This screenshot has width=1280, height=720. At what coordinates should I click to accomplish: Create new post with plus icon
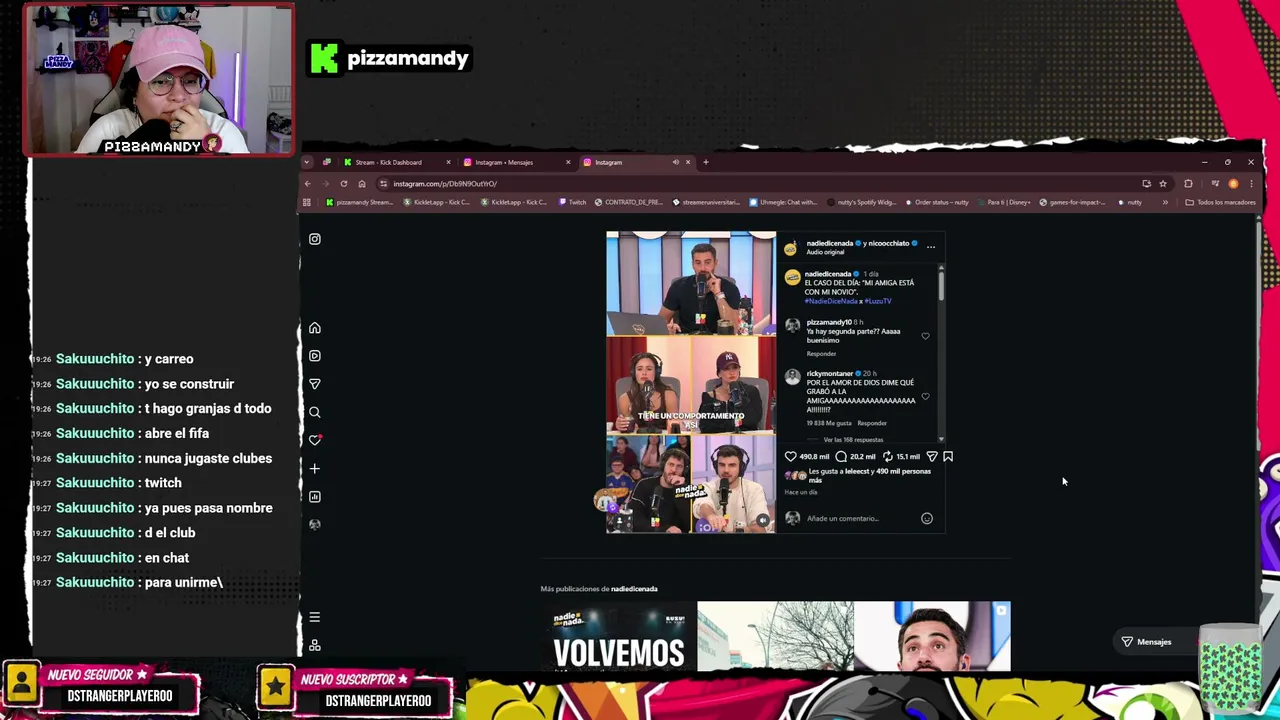tap(314, 468)
